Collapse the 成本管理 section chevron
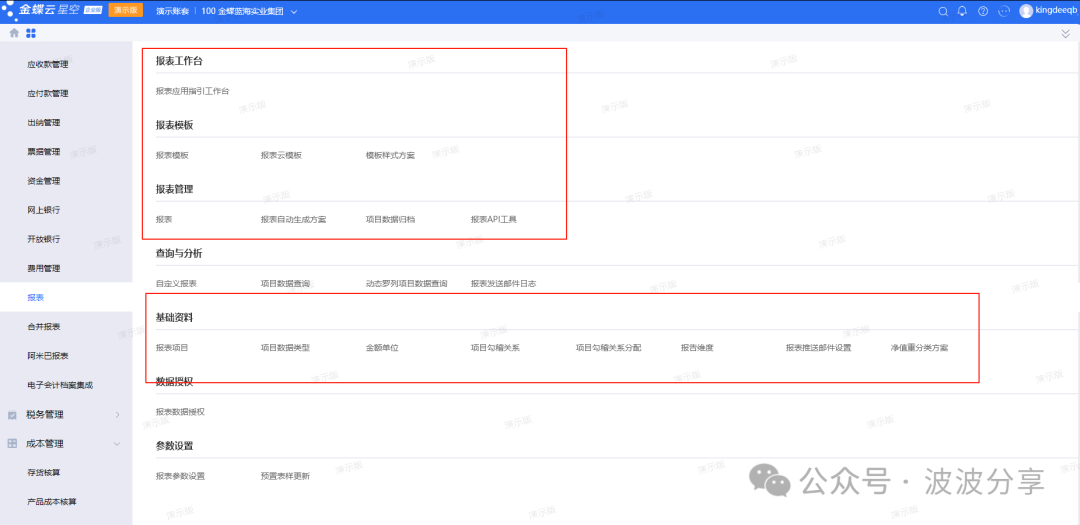The height and width of the screenshot is (525, 1080). [118, 443]
